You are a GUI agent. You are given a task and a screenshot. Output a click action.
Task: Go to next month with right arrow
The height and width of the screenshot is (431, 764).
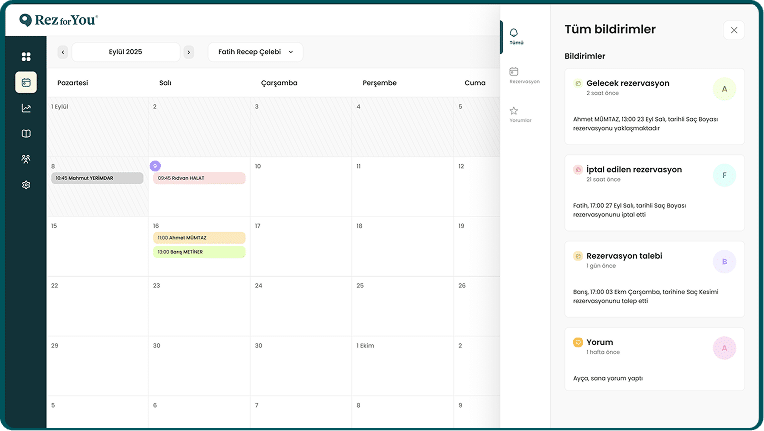[x=188, y=52]
